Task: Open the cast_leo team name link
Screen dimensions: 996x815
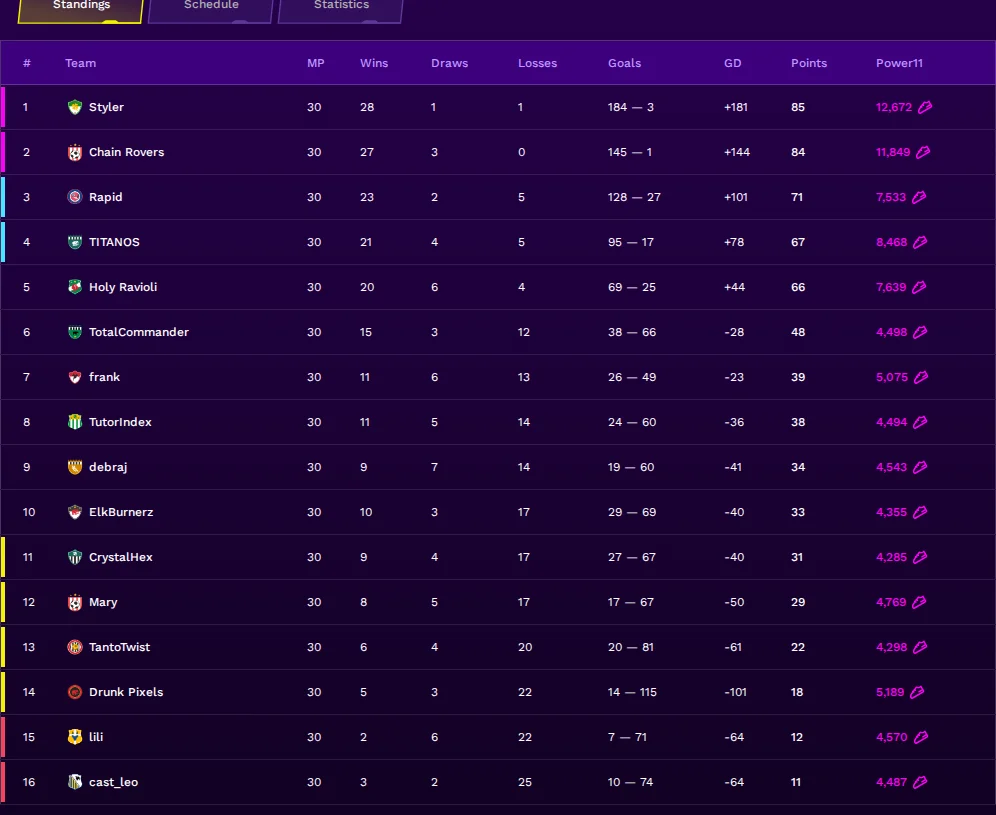Action: (x=113, y=782)
